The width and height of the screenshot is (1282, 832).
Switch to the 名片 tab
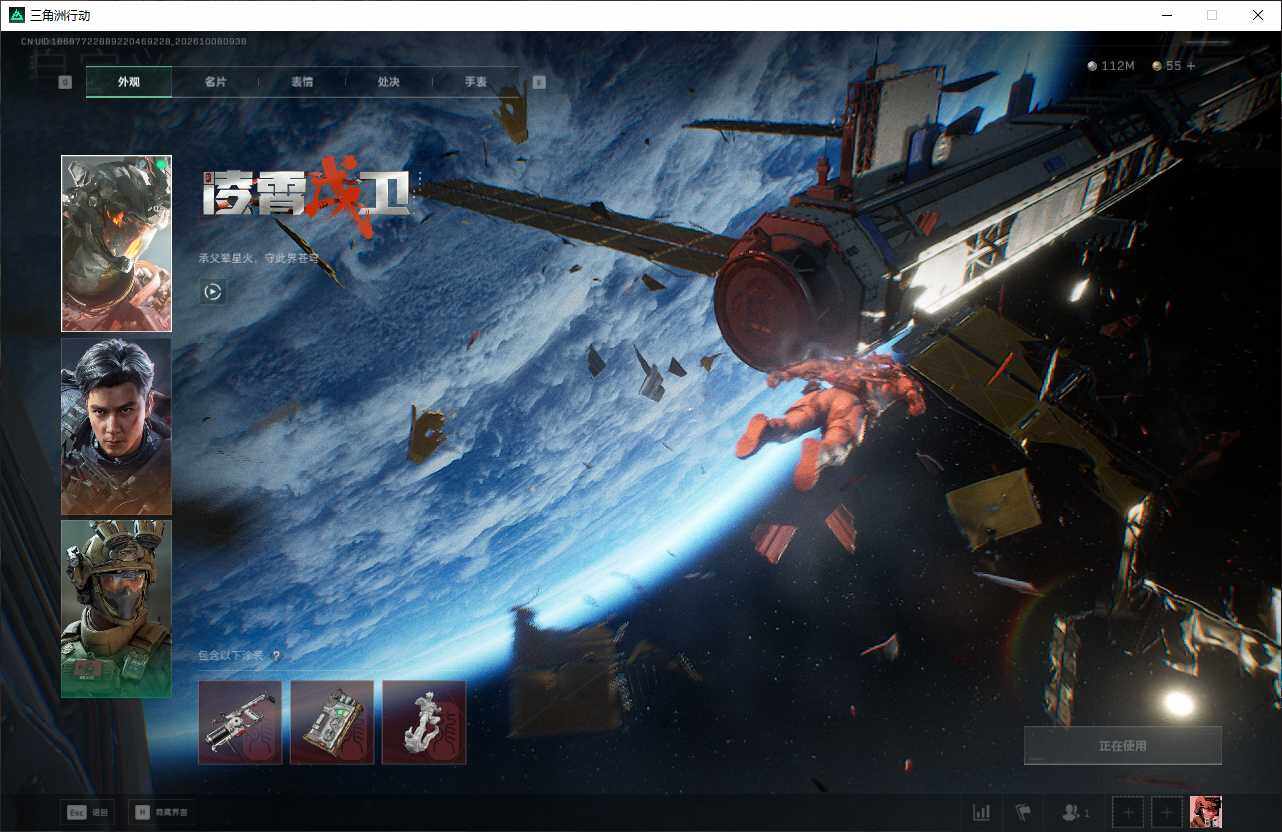click(215, 82)
